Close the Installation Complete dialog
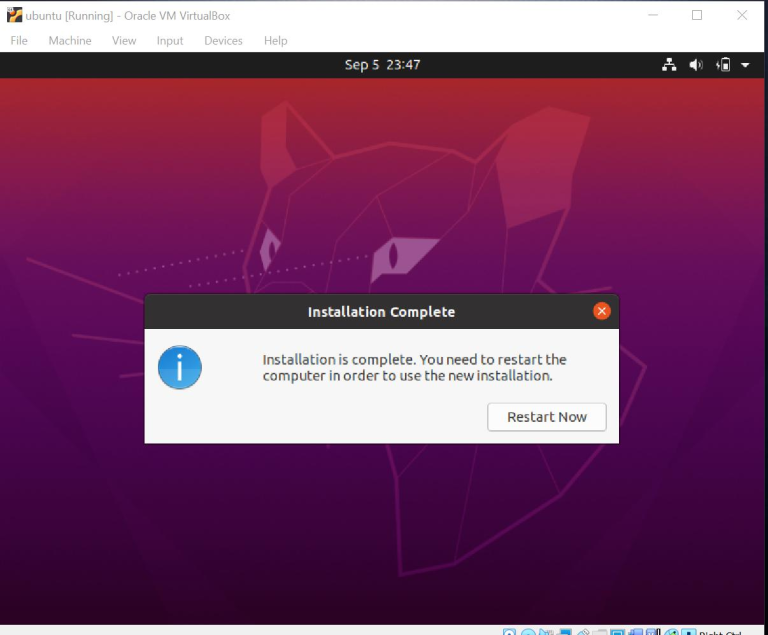This screenshot has height=635, width=768. pyautogui.click(x=601, y=311)
